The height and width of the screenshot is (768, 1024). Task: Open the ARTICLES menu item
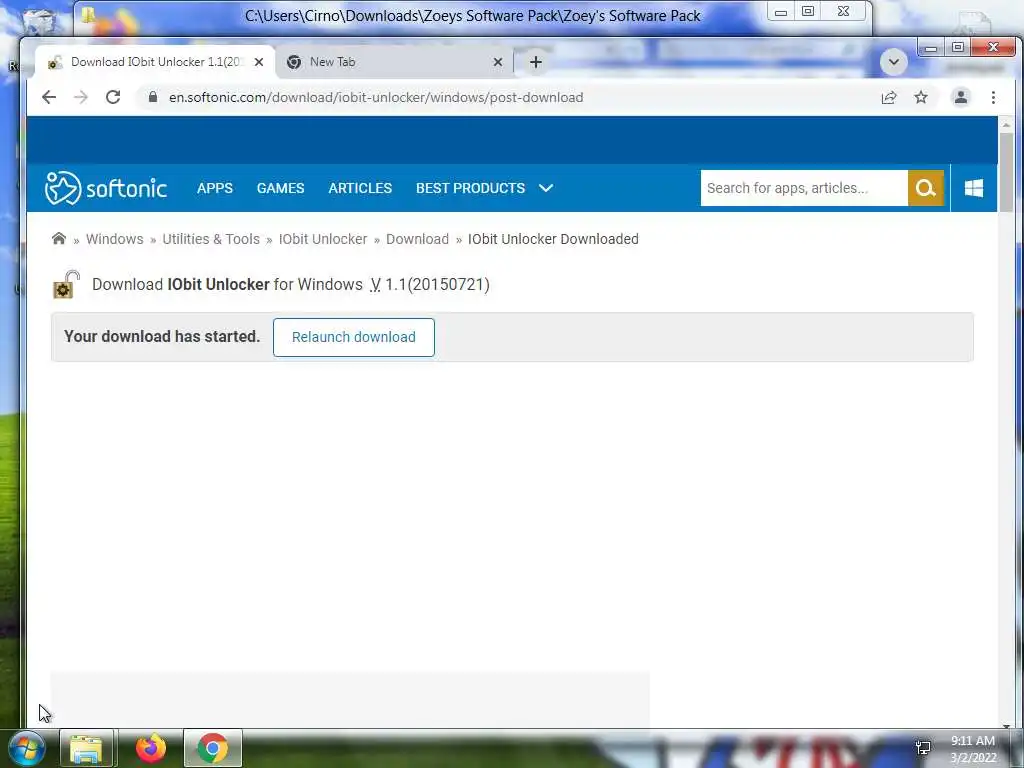tap(360, 188)
